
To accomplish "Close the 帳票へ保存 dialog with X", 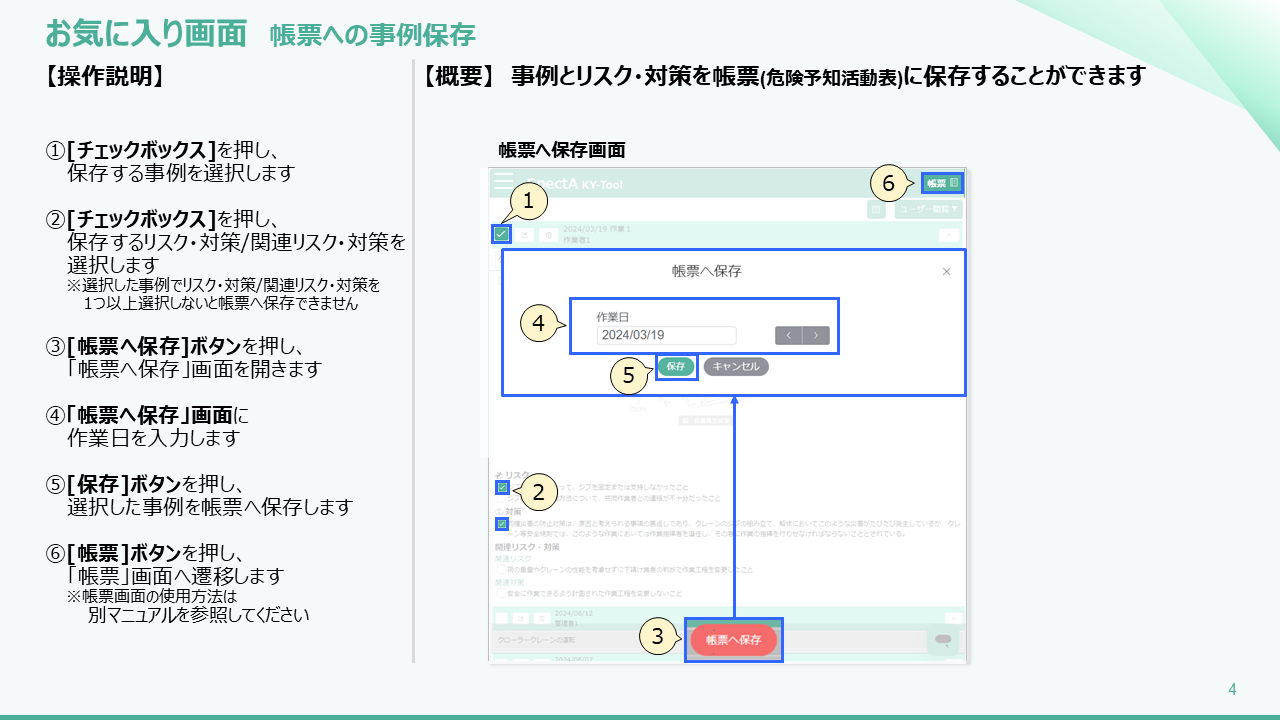I will coord(946,271).
